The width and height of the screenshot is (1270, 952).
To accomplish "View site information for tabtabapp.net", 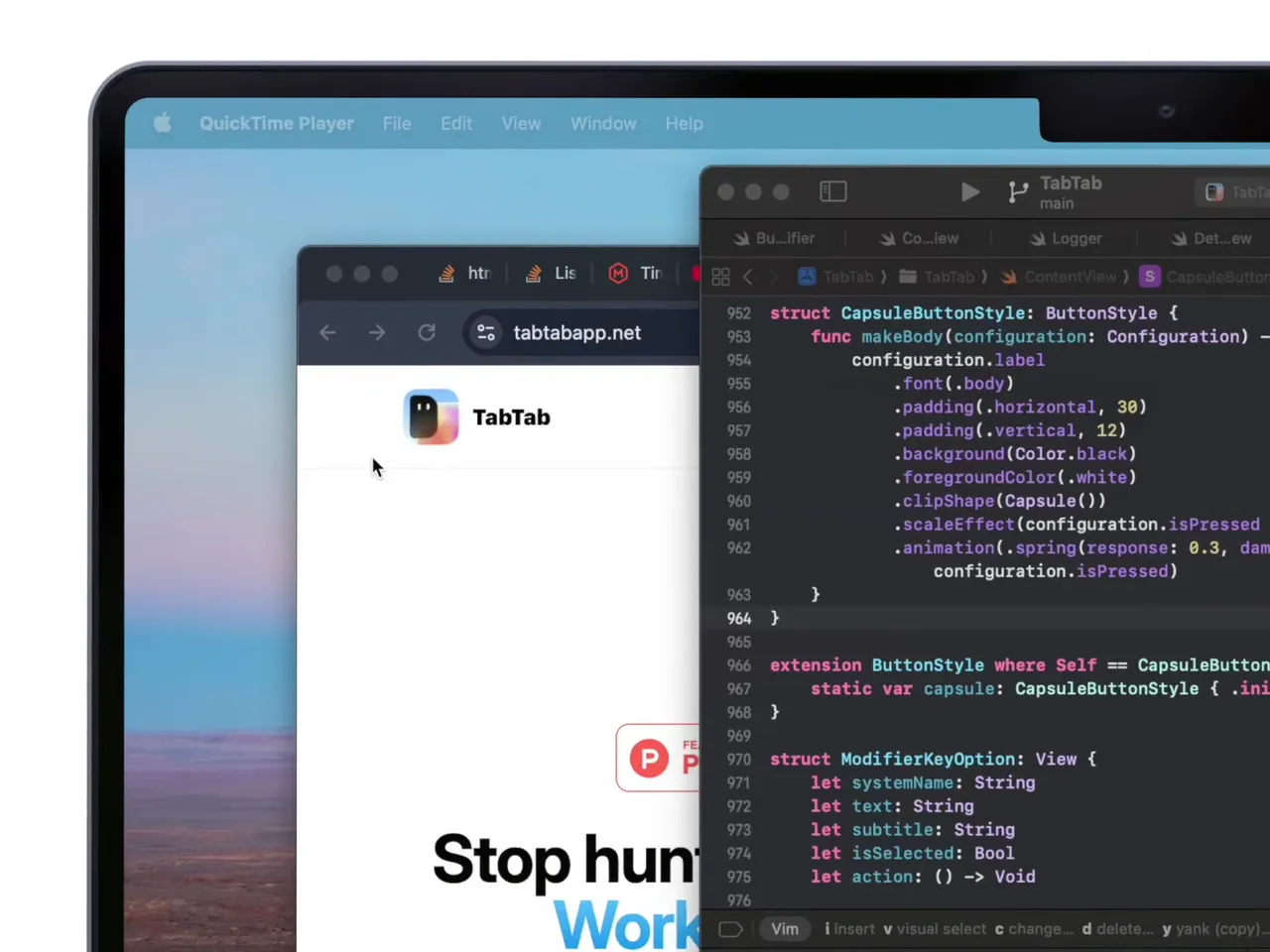I will (x=486, y=333).
